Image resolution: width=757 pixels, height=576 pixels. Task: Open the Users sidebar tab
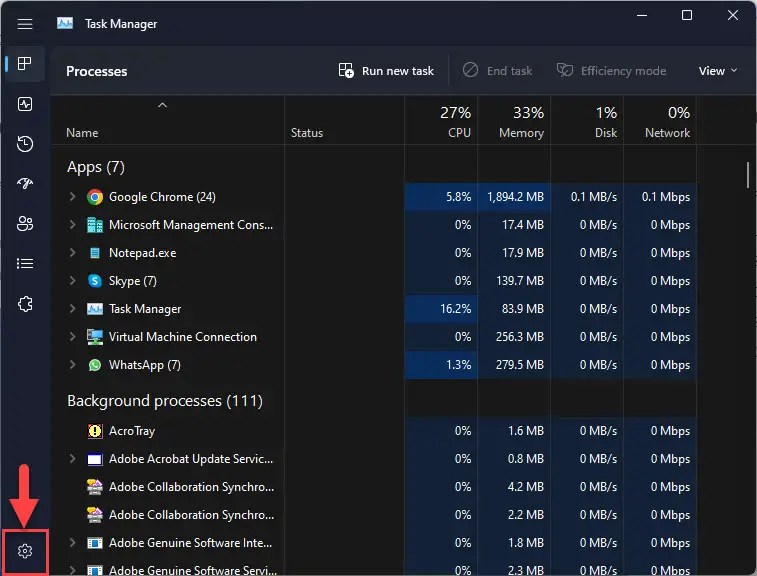(25, 224)
